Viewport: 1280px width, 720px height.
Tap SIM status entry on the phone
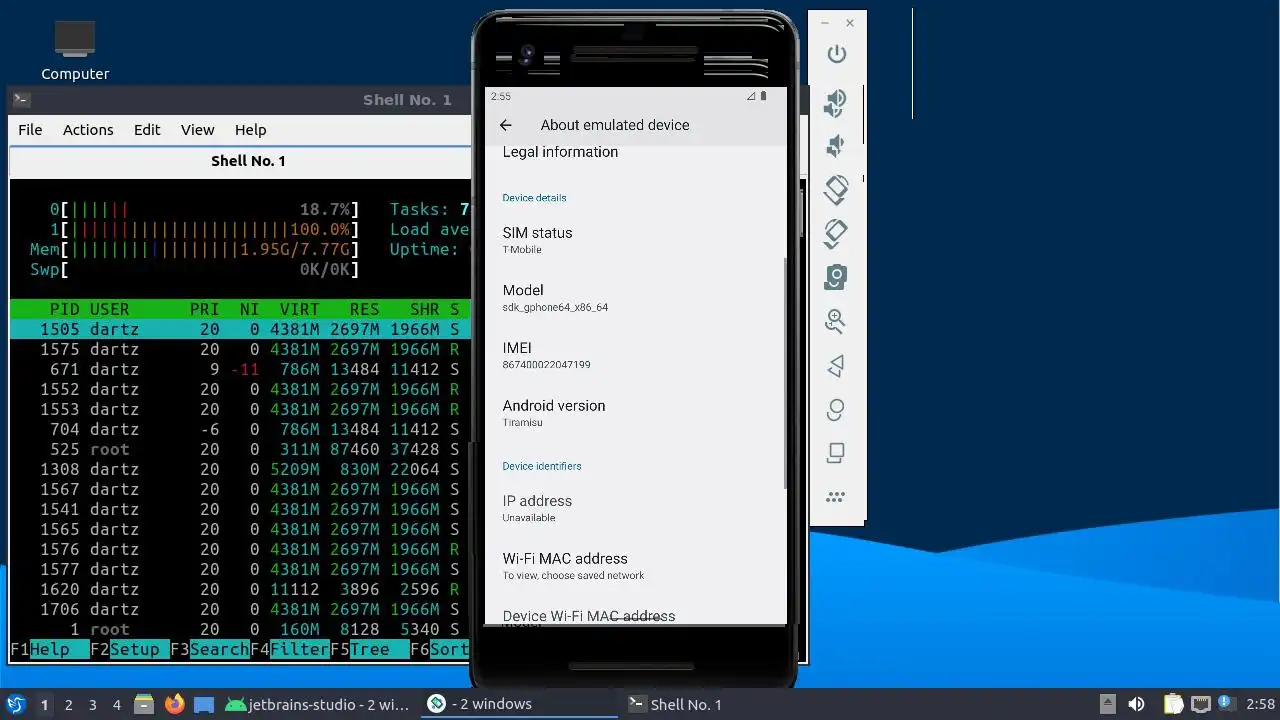coord(635,240)
